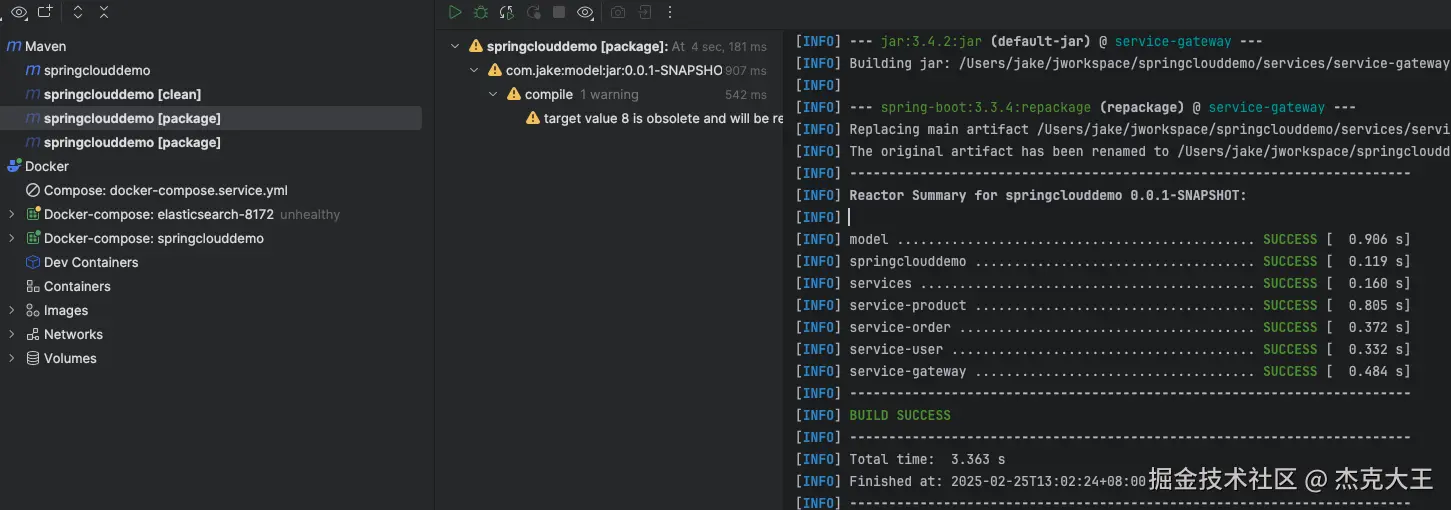The width and height of the screenshot is (1451, 510).
Task: Toggle the Services view options eye icon
Action: tap(19, 12)
